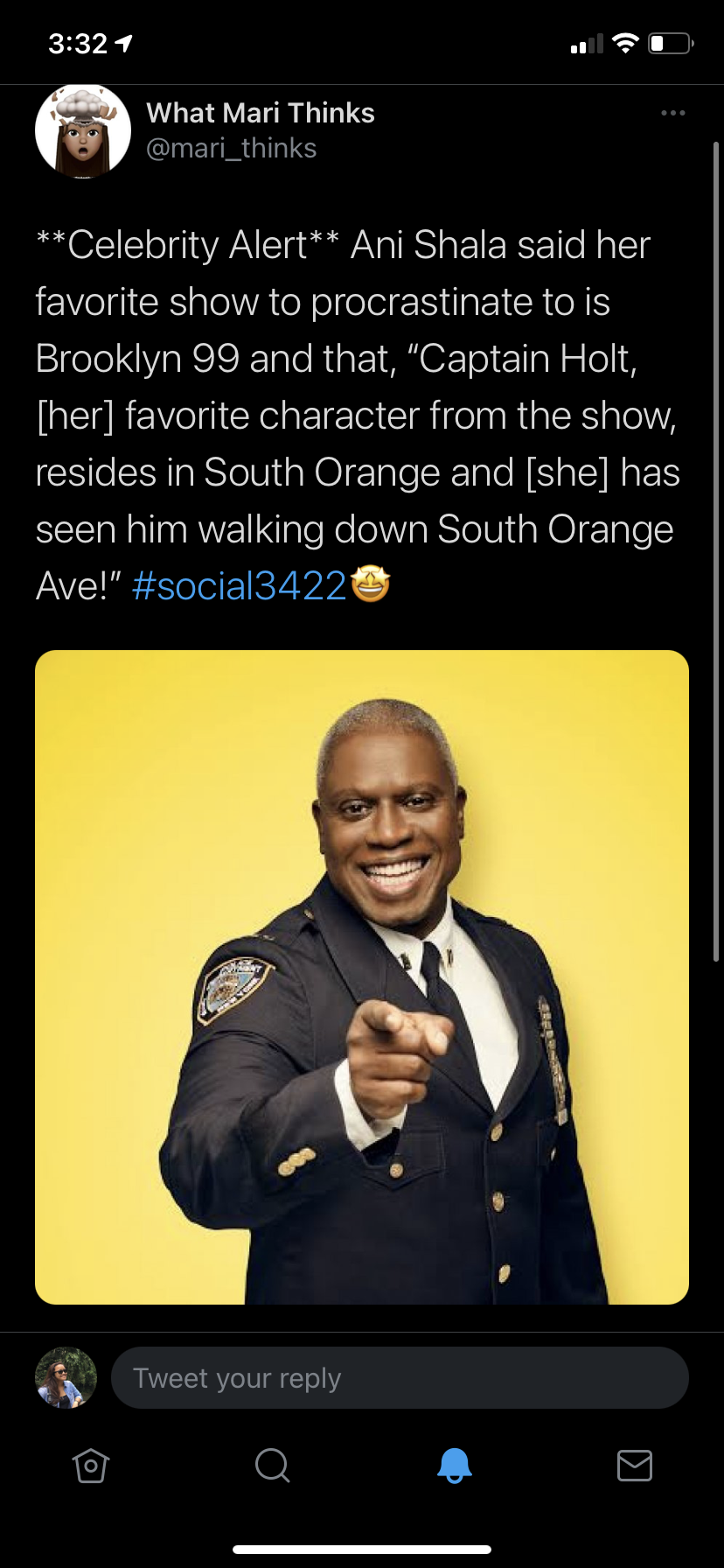The image size is (724, 1568).
Task: Tap the battery indicator in status bar
Action: coord(672,43)
